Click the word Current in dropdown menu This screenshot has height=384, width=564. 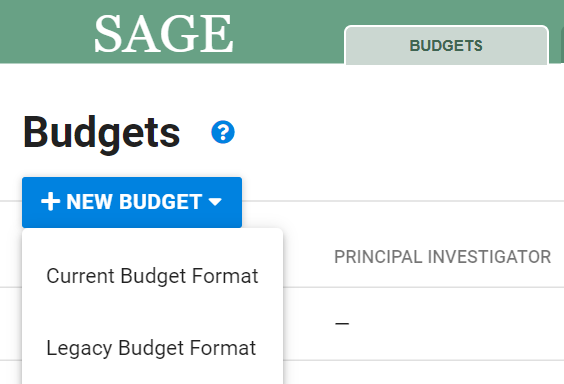pyautogui.click(x=81, y=276)
